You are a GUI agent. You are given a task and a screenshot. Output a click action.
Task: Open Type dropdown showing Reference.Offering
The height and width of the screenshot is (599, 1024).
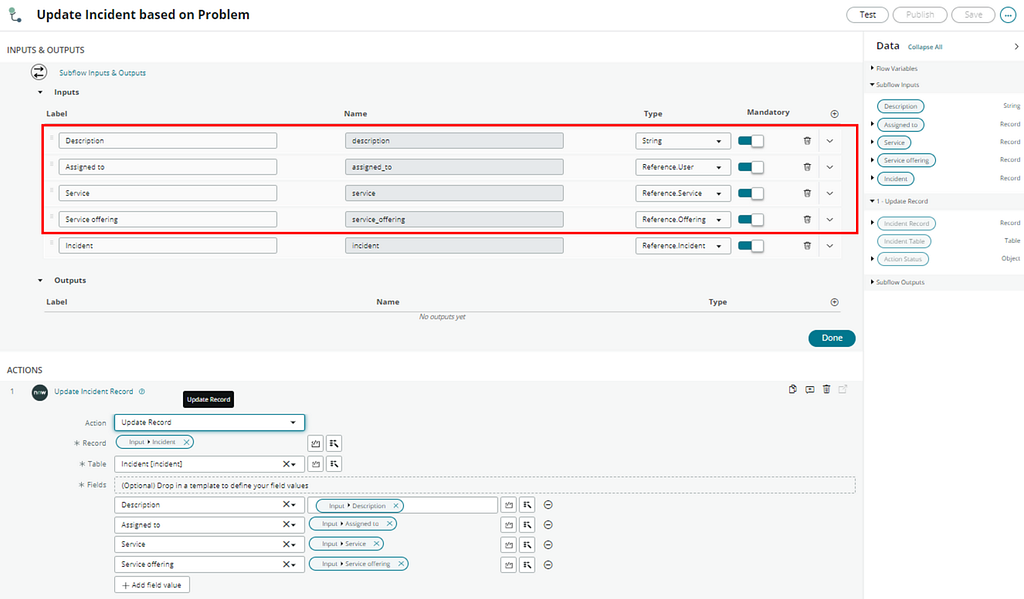click(x=682, y=219)
